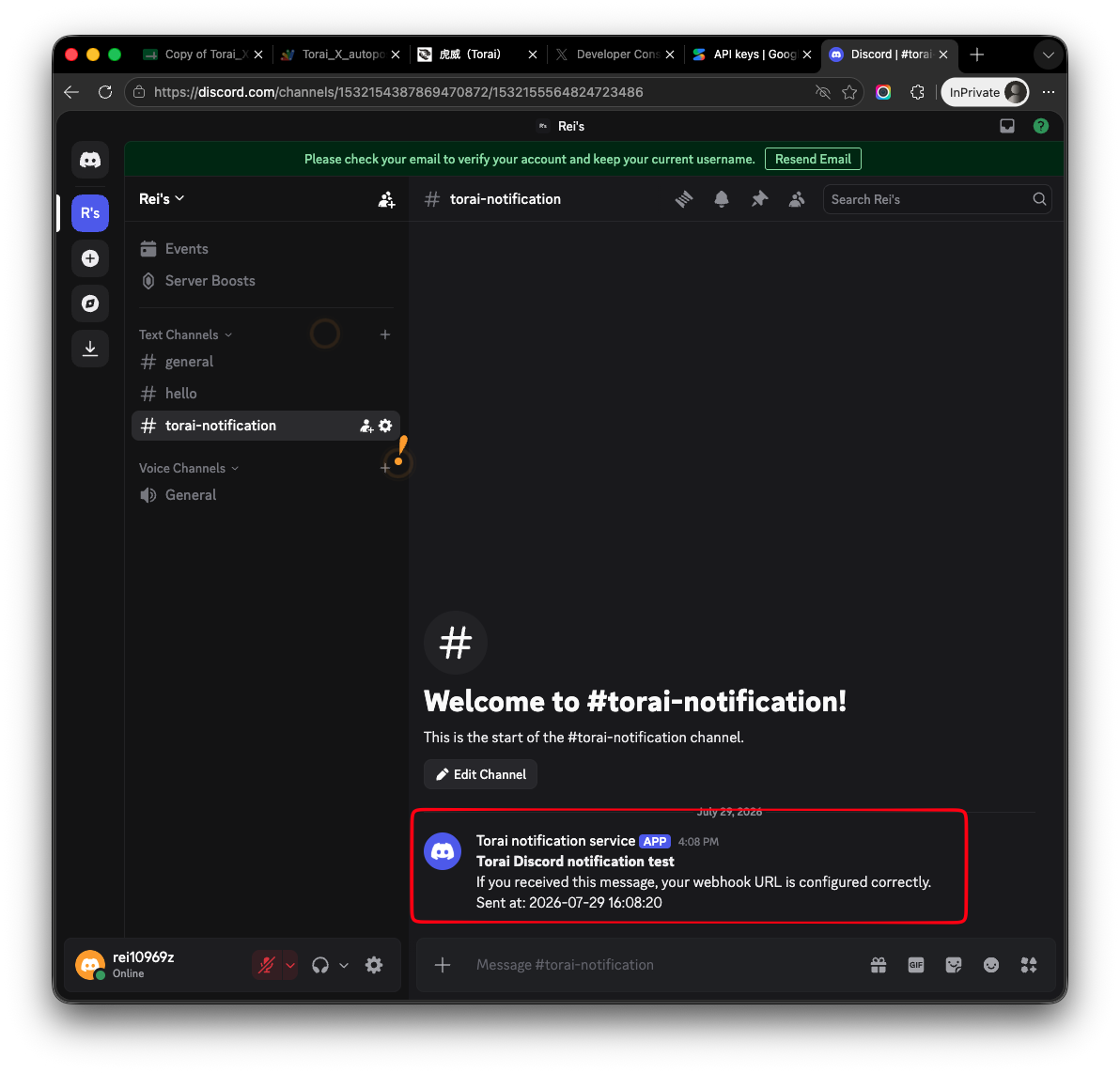View site information lock icon
This screenshot has width=1120, height=1073.
tap(139, 92)
